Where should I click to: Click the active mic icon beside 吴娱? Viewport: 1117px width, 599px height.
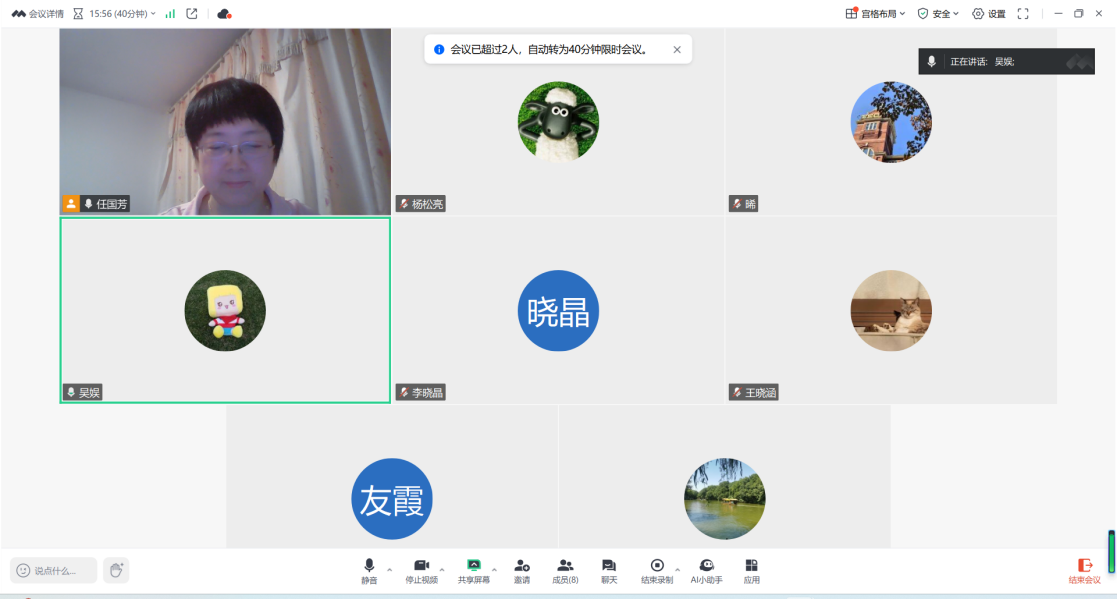point(71,392)
